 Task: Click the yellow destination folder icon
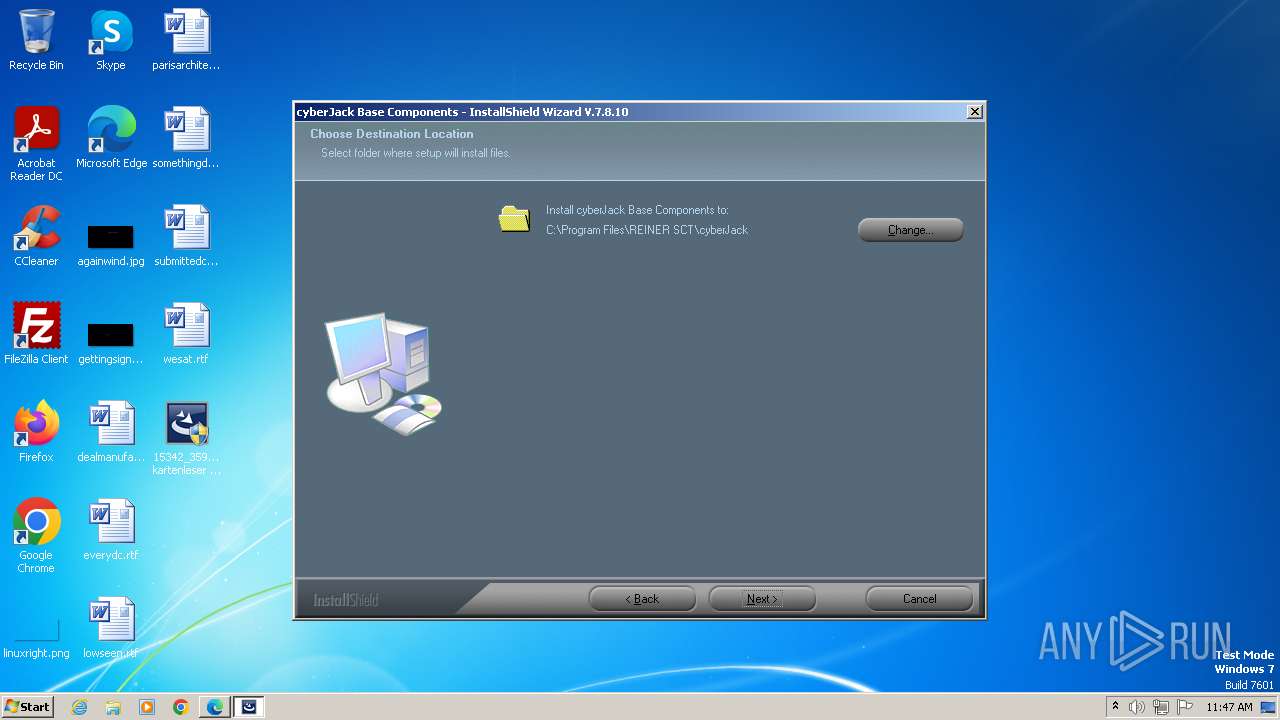click(514, 218)
